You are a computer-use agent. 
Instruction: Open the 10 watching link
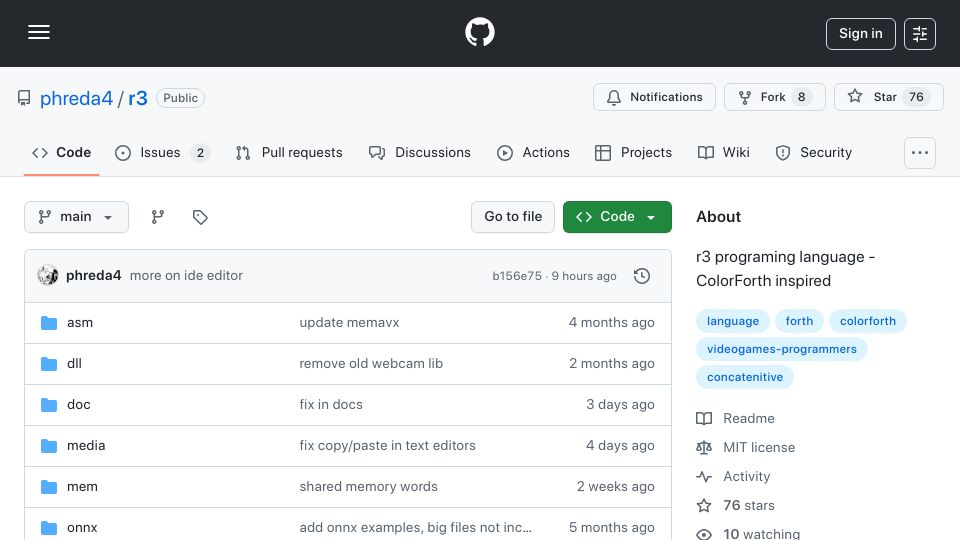click(x=748, y=534)
